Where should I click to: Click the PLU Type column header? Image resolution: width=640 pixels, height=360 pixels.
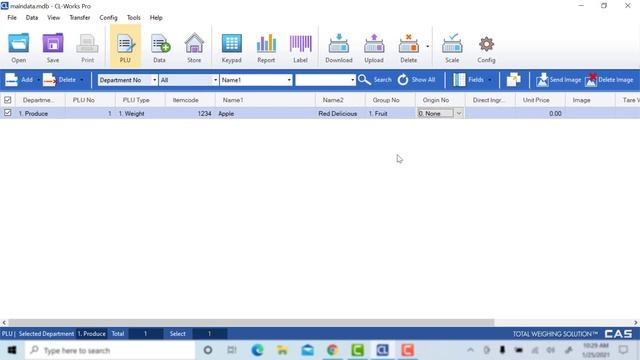pyautogui.click(x=140, y=100)
